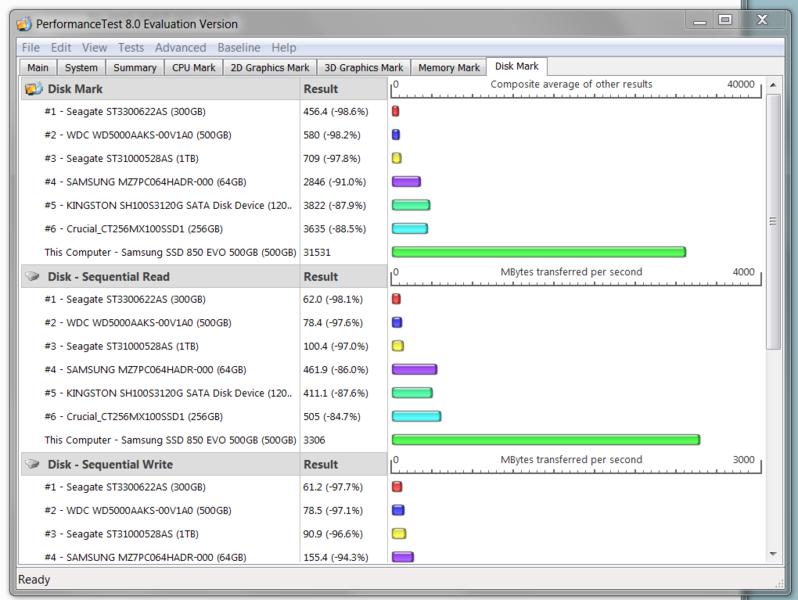Select #1 Seagate ST3300622AS row under Disk Mark
Screen dimensions: 798x600
[125, 111]
